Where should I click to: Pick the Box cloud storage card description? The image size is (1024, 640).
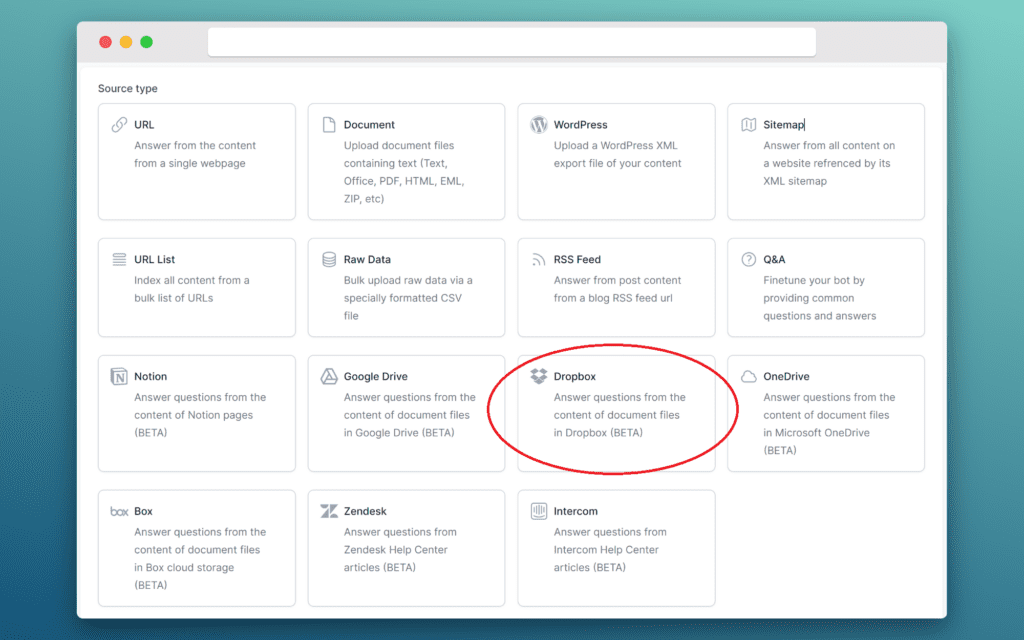200,558
